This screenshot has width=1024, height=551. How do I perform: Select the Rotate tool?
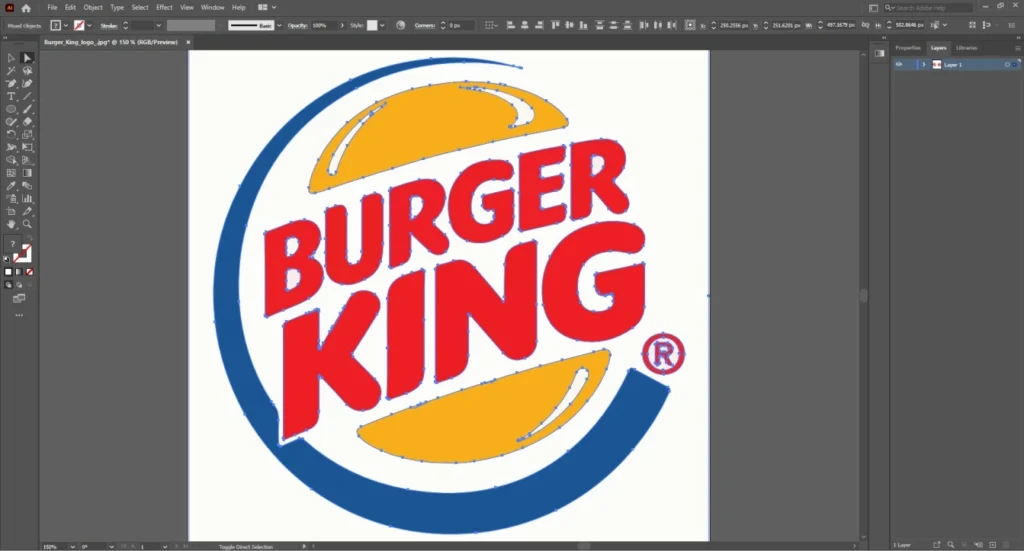click(x=11, y=134)
